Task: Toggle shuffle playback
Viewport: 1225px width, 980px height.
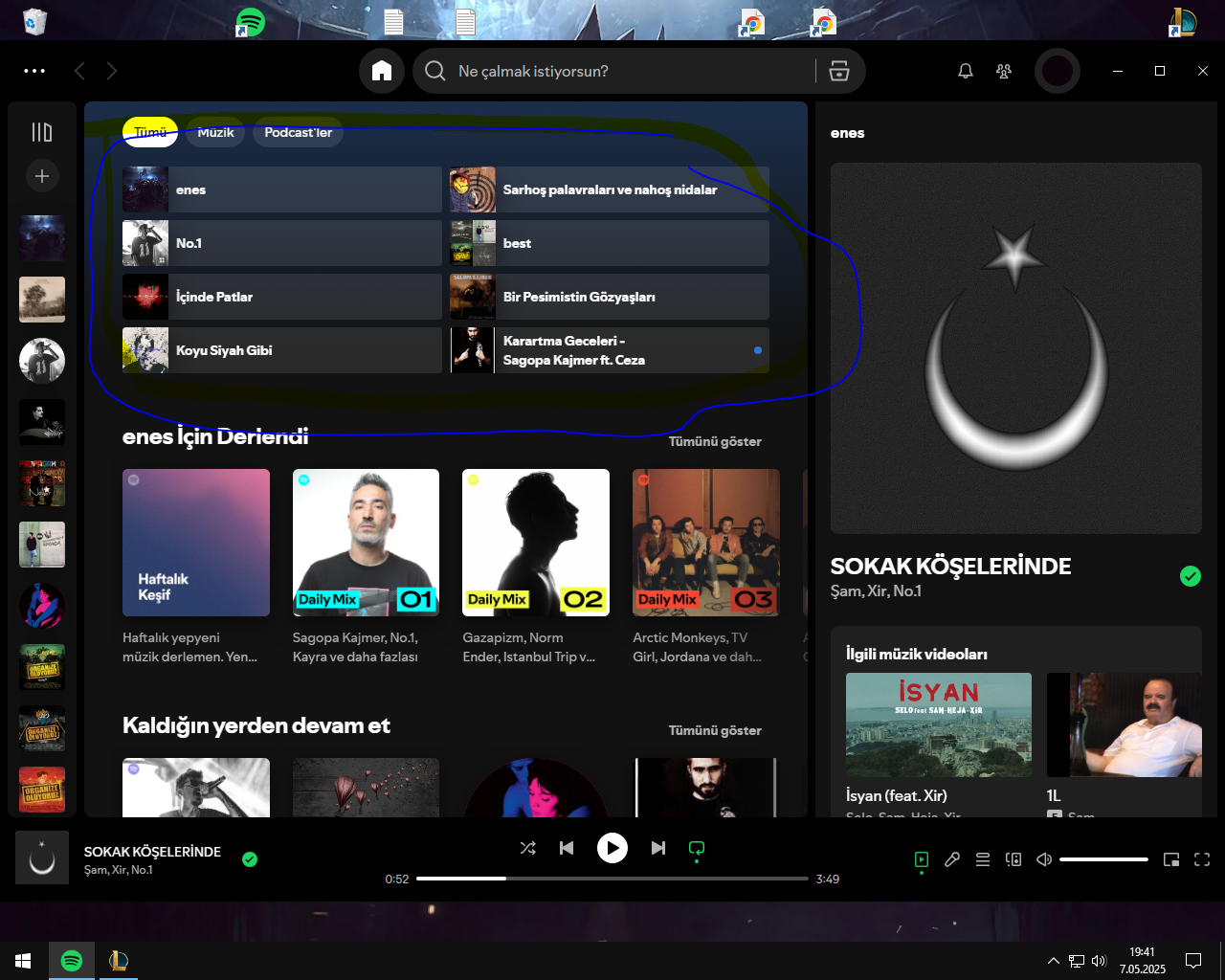Action: (528, 848)
